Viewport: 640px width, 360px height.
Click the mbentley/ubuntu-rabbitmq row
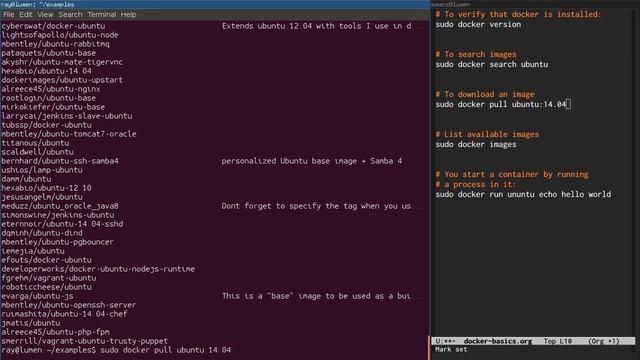[56, 44]
